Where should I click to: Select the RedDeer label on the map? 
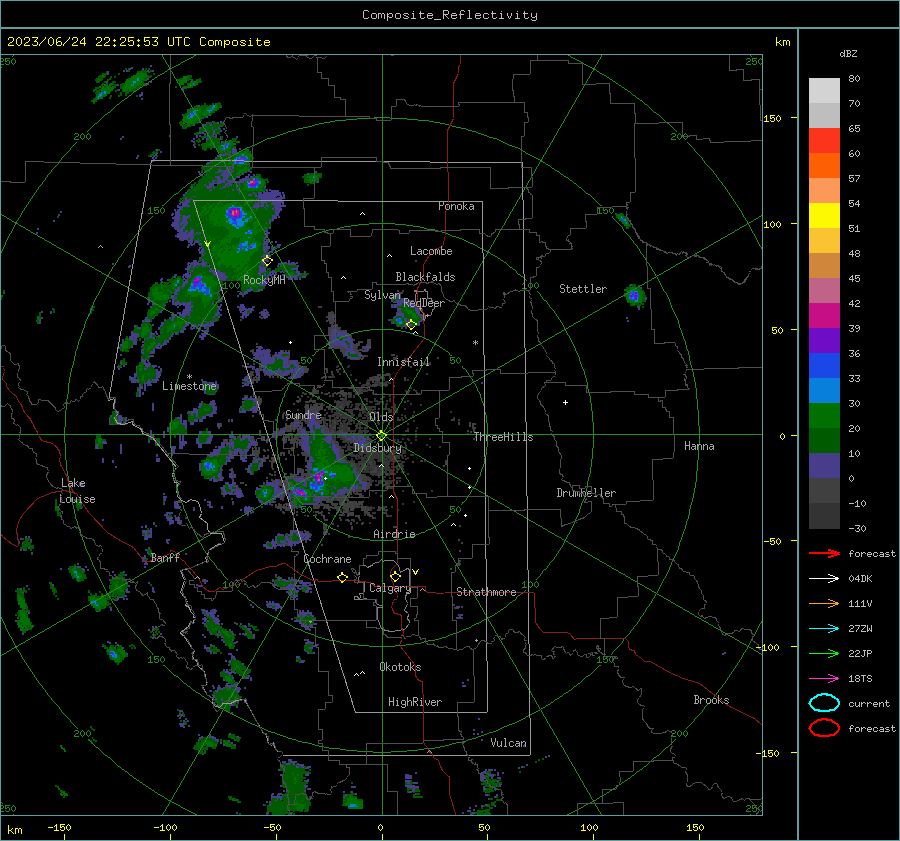(424, 303)
